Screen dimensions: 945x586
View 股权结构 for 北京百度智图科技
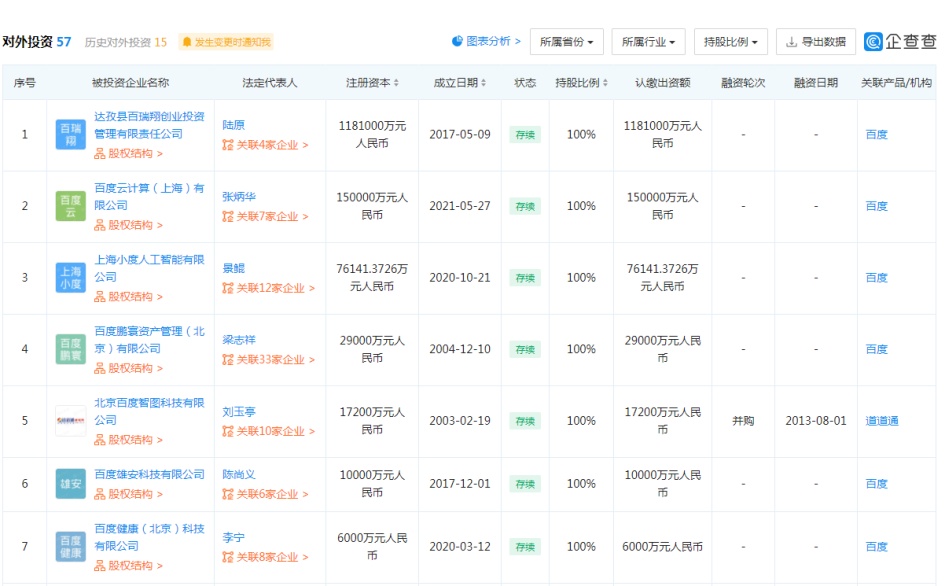[x=128, y=440]
